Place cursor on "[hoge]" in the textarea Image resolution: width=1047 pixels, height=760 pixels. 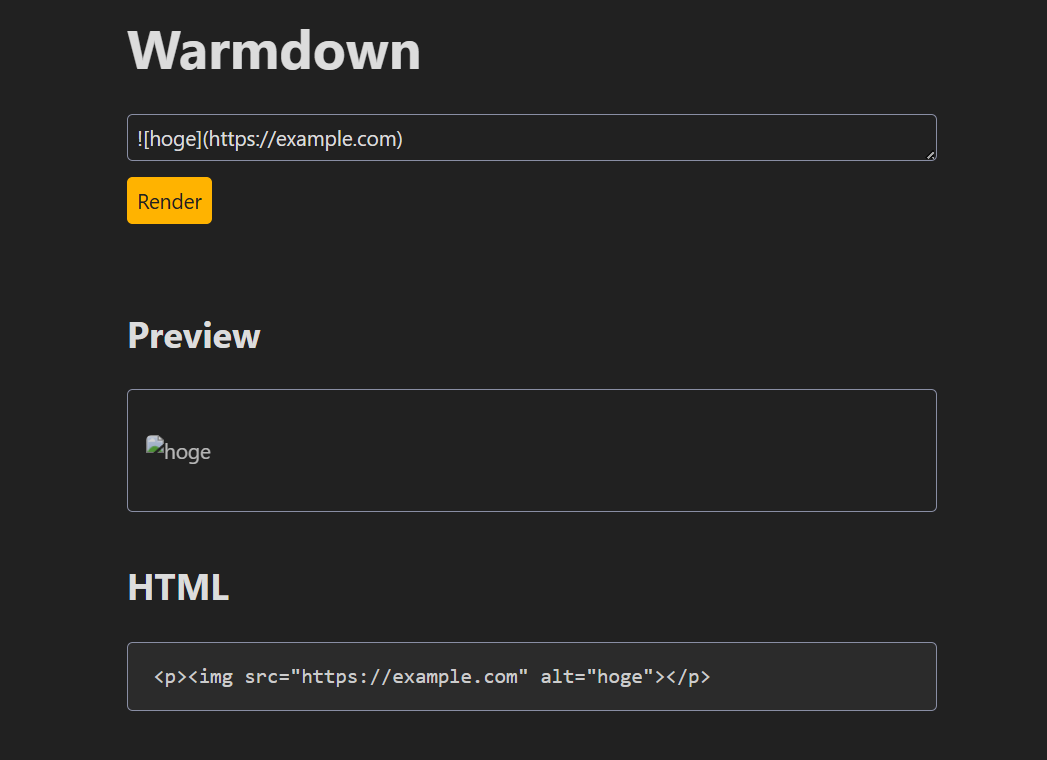(173, 139)
